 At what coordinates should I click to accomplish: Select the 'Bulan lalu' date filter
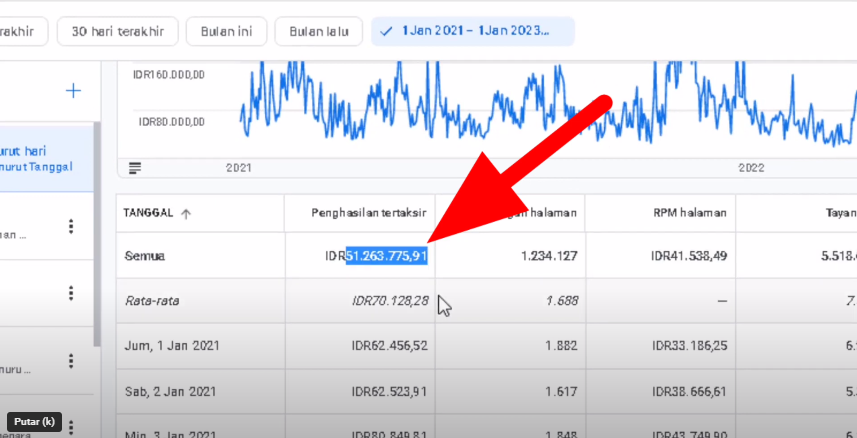pos(318,31)
